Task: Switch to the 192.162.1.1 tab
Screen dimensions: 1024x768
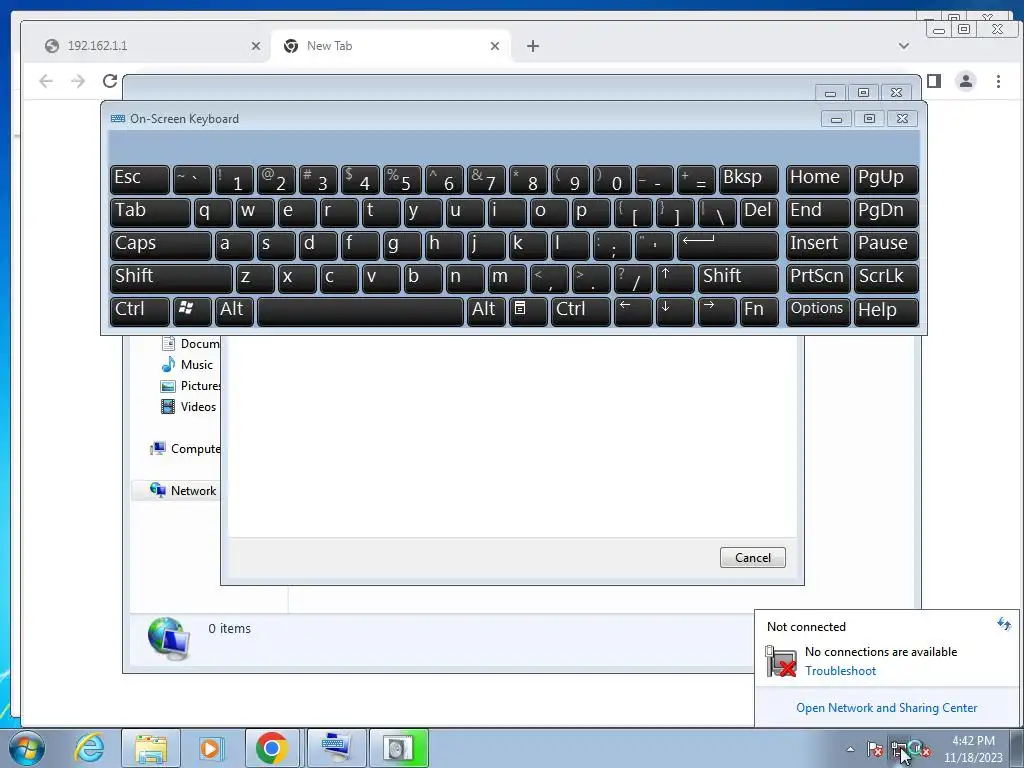Action: coord(146,46)
